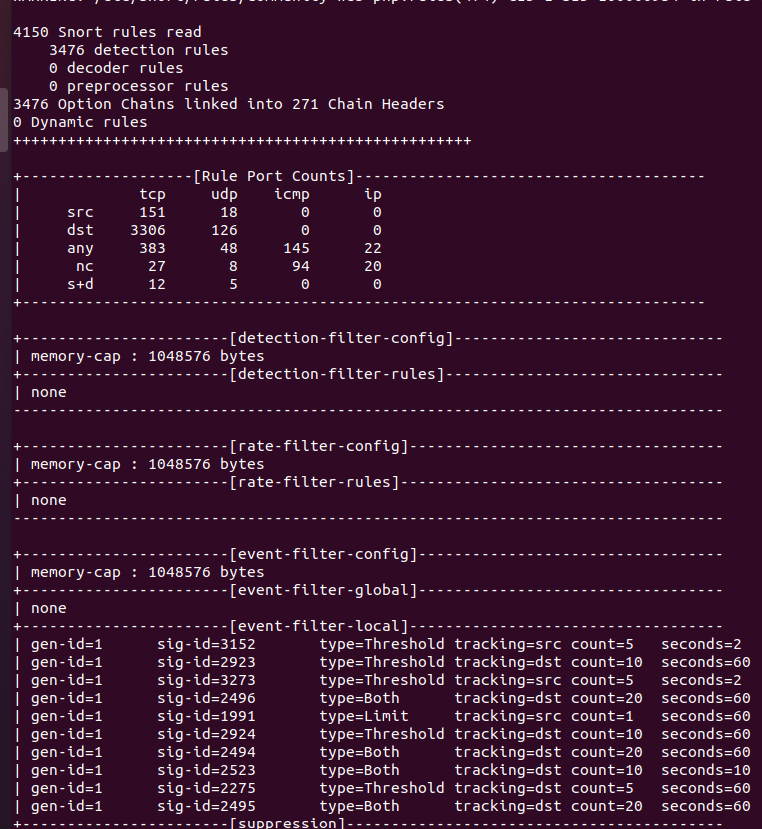Click the '4150 Snort rules read' line
The width and height of the screenshot is (762, 829).
point(107,33)
